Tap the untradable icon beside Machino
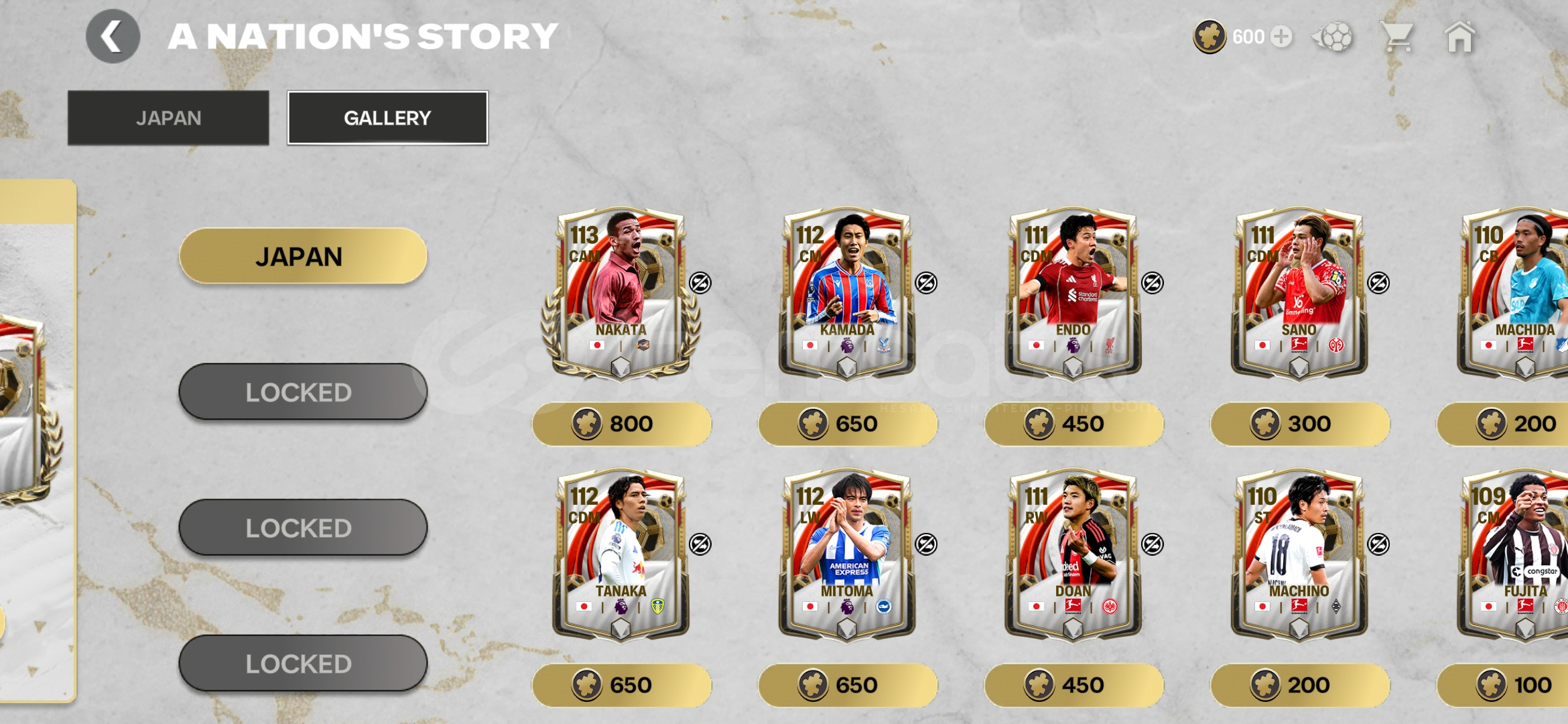The image size is (1568, 724). click(1378, 544)
